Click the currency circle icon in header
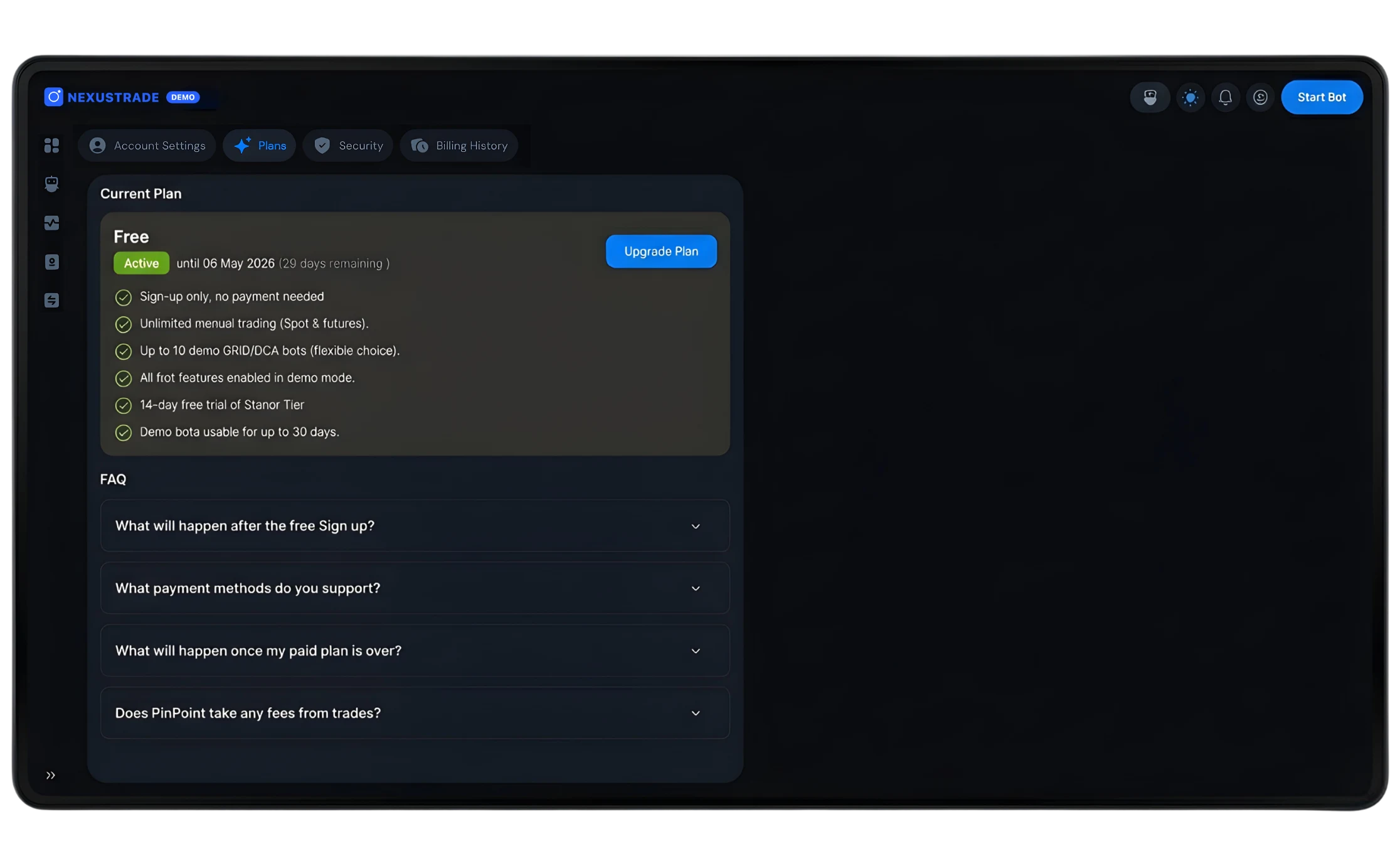Viewport: 1400px width, 866px height. [x=1260, y=97]
